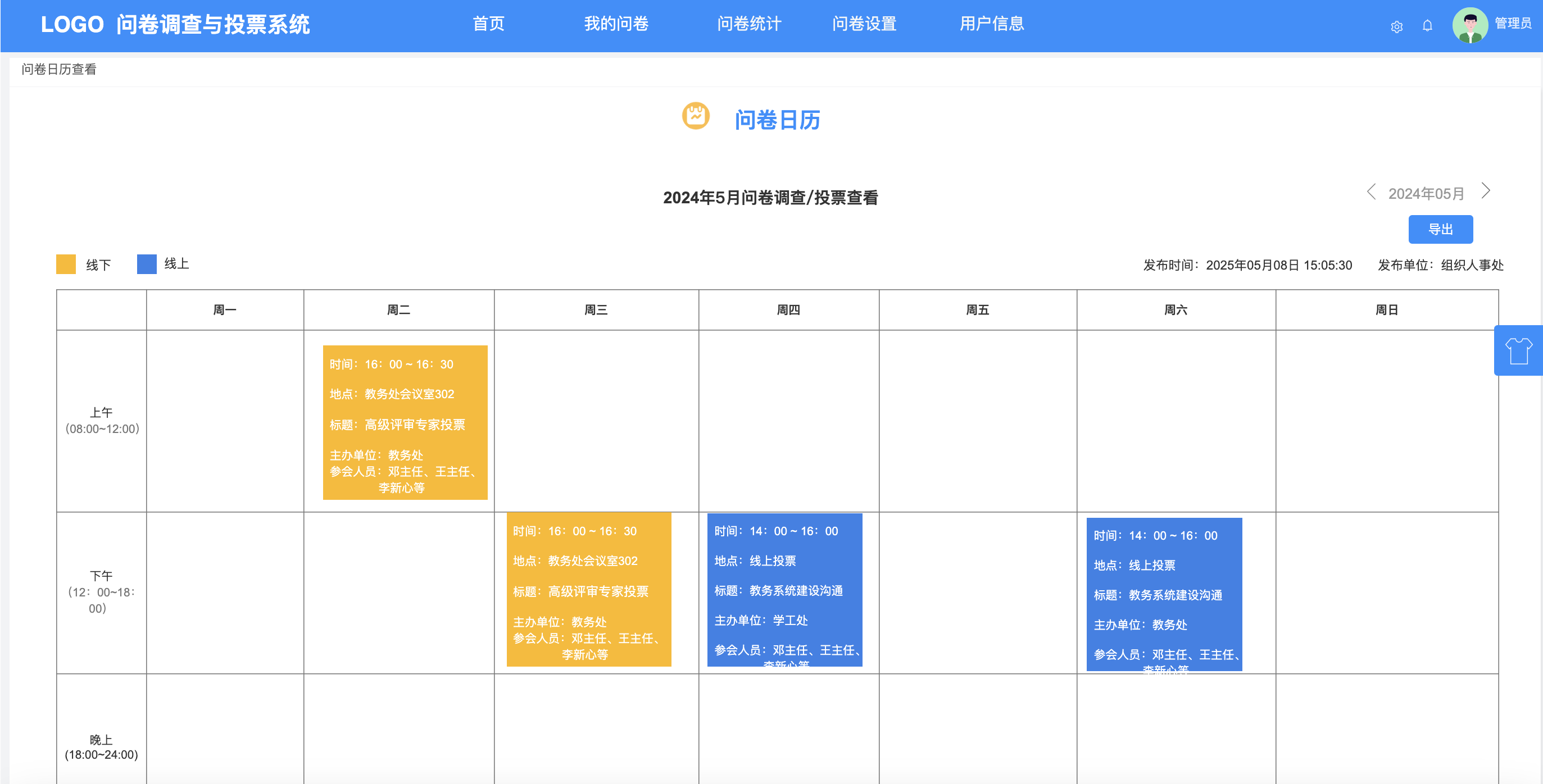Go to the 用户信息 menu item
Screen dimensions: 1543x784
991,24
